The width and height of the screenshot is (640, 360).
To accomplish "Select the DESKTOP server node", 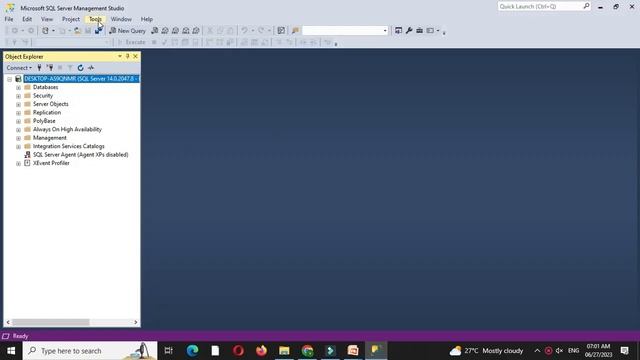I will click(81, 79).
